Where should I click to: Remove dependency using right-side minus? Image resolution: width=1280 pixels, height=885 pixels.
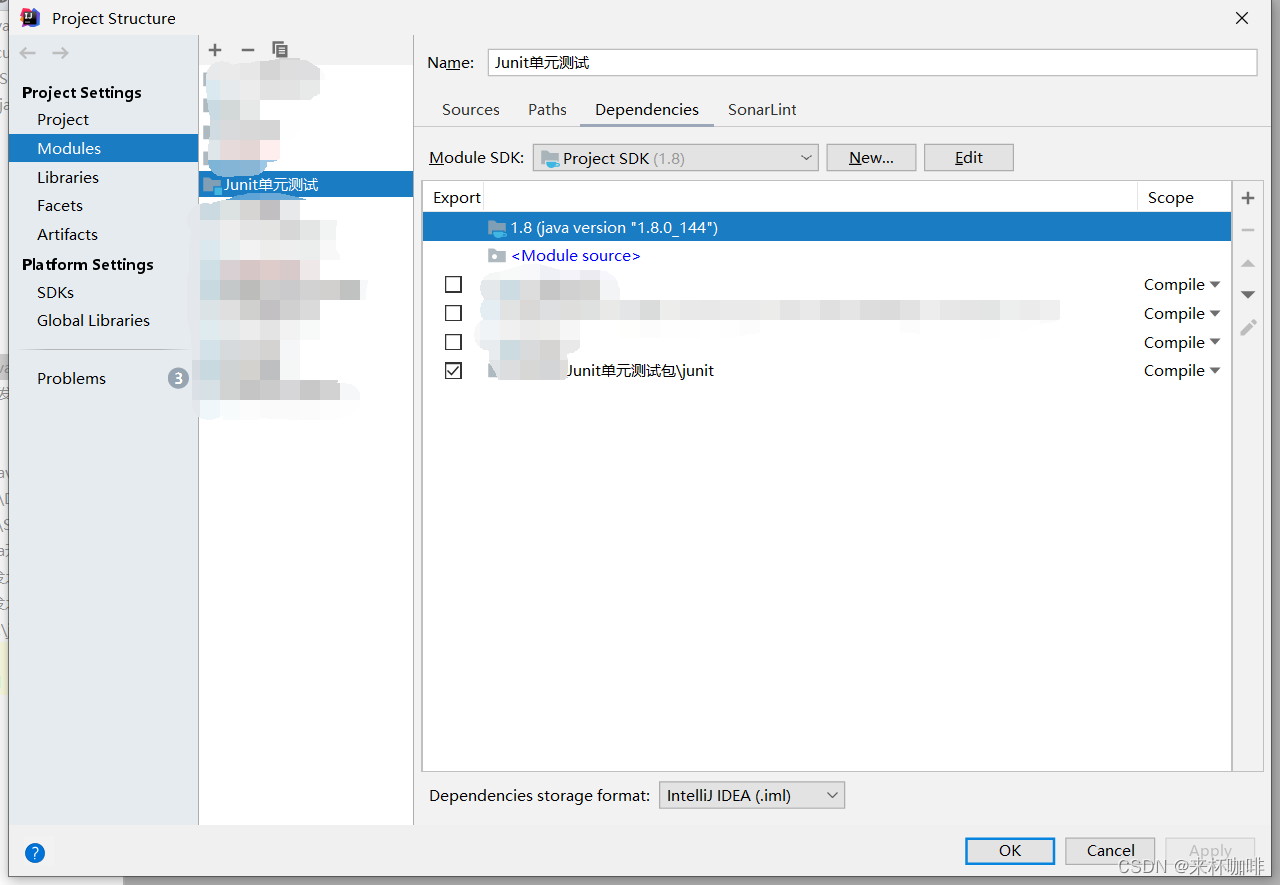coord(1248,230)
